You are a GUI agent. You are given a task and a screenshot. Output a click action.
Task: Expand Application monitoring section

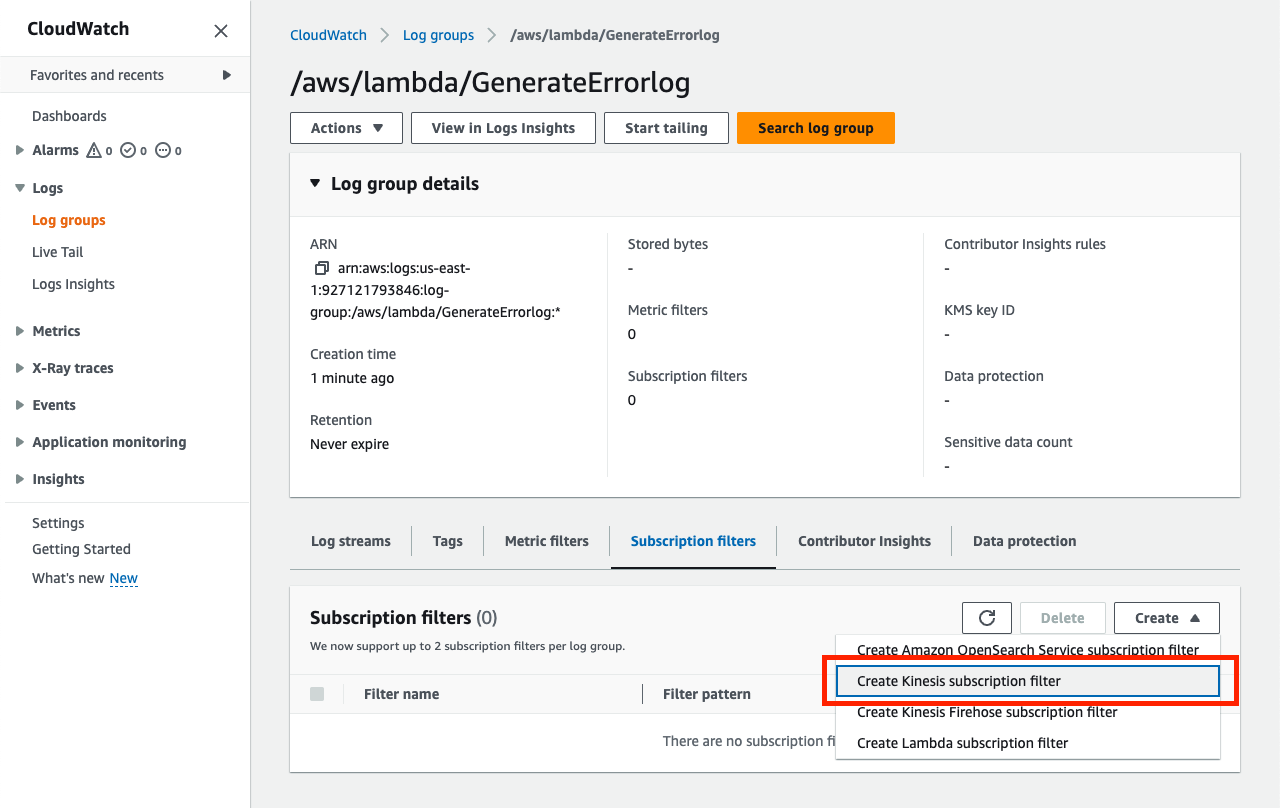coord(20,442)
